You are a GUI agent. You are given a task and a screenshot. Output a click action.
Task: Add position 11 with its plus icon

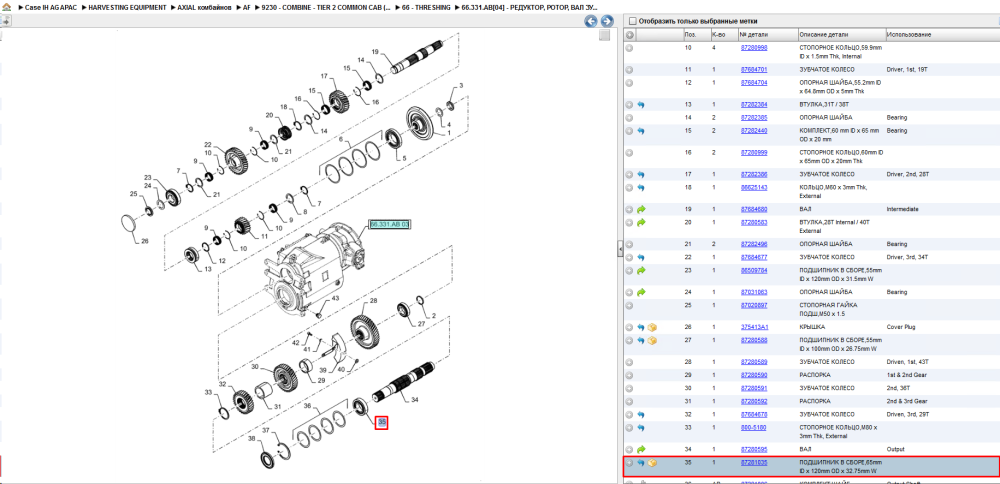(x=629, y=69)
